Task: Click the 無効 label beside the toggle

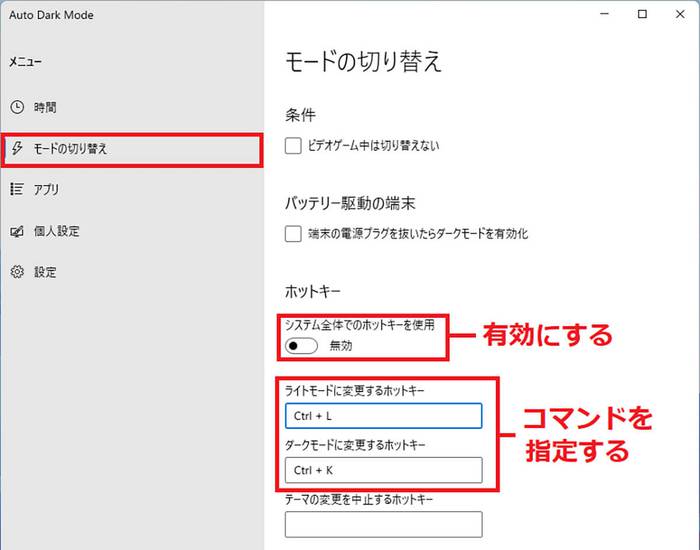Action: point(341,346)
